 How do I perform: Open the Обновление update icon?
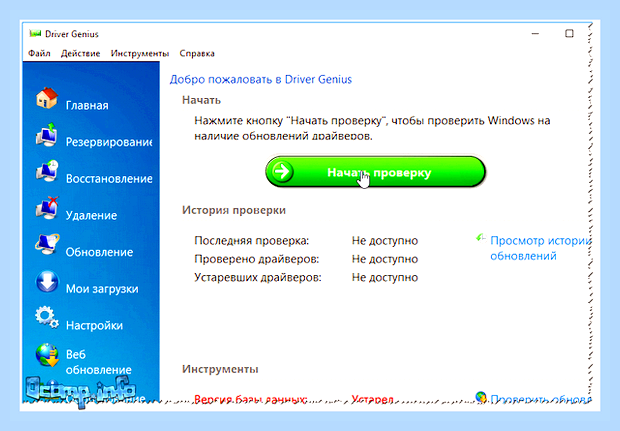47,244
